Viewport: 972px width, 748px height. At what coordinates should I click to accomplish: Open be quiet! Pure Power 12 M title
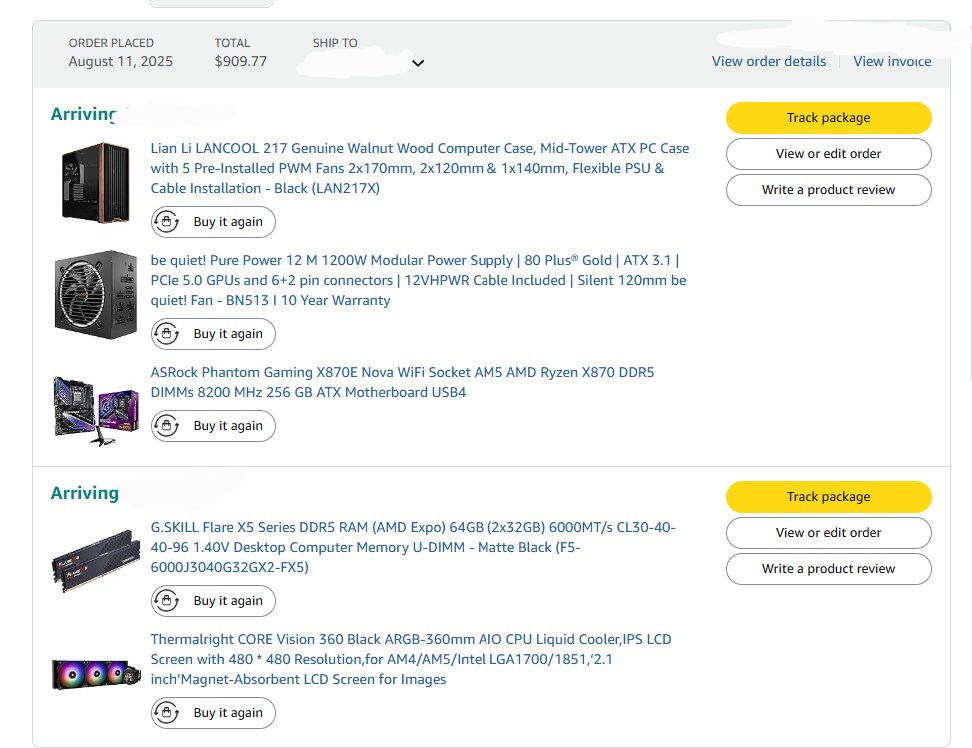(418, 280)
